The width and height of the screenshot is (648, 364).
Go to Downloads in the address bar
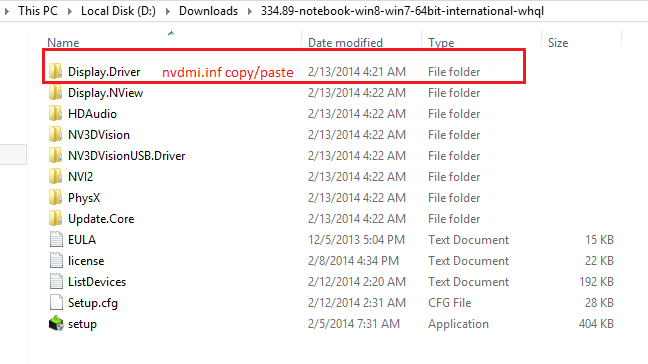point(208,11)
